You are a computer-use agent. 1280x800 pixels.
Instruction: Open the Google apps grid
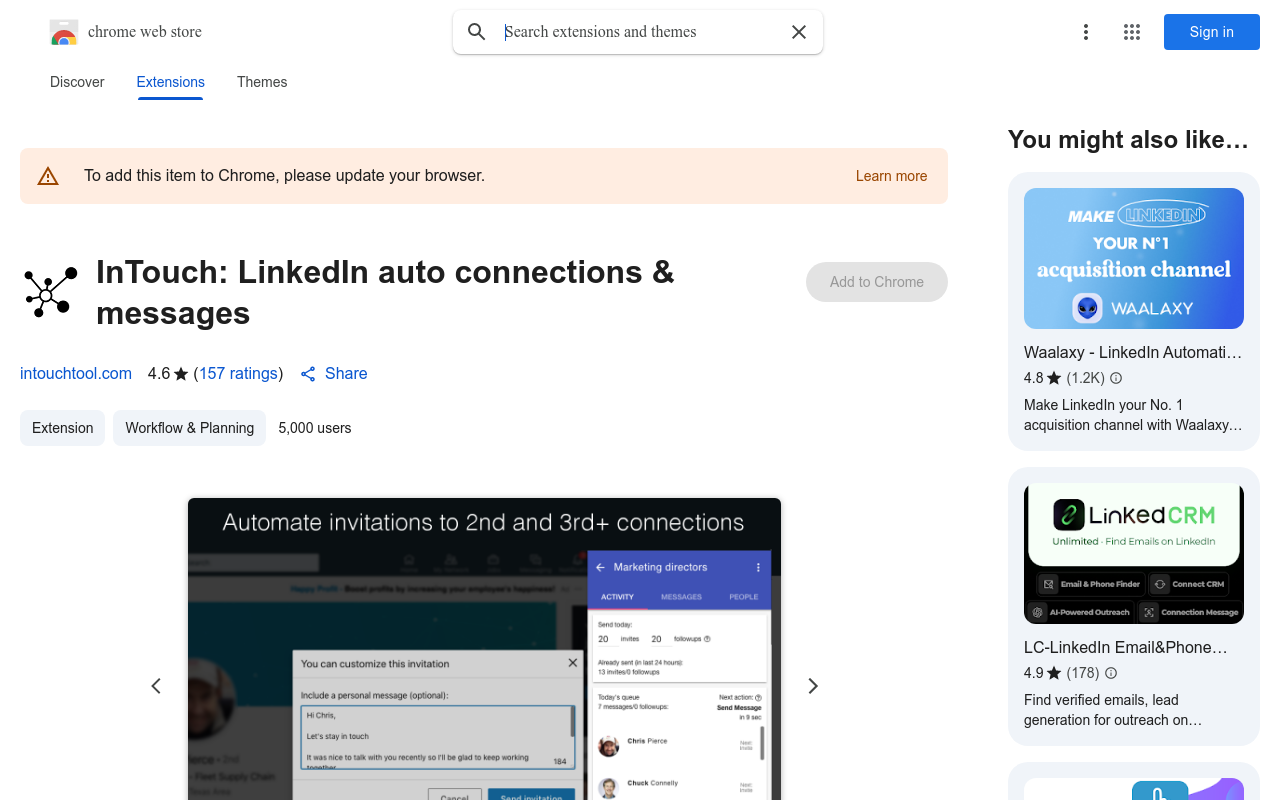pos(1132,32)
